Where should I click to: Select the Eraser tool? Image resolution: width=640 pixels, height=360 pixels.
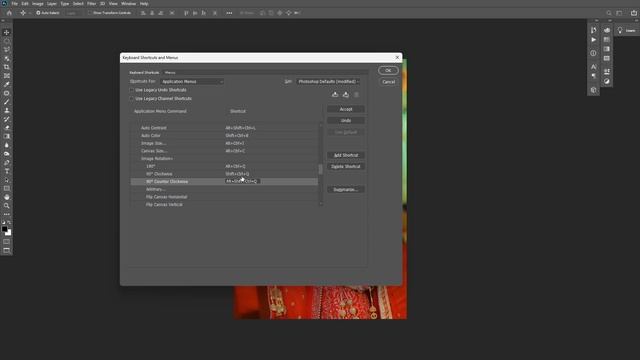[x=7, y=128]
